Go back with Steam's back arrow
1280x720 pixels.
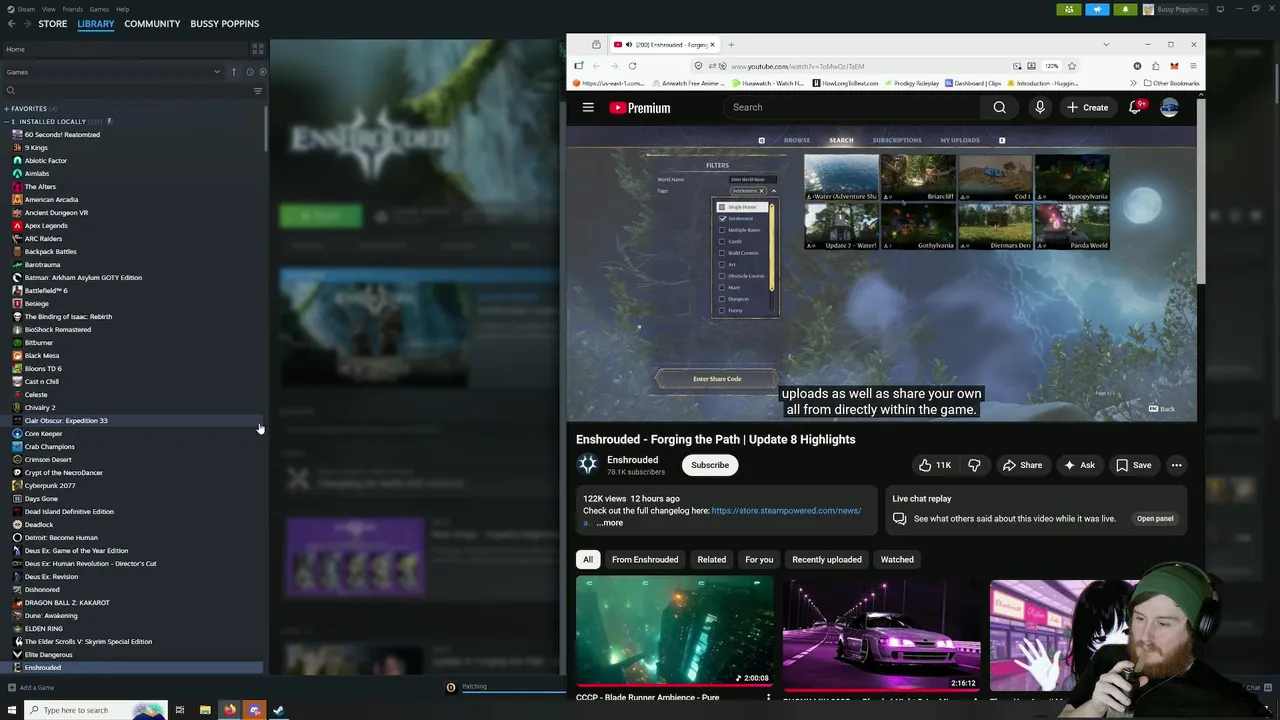pos(10,23)
